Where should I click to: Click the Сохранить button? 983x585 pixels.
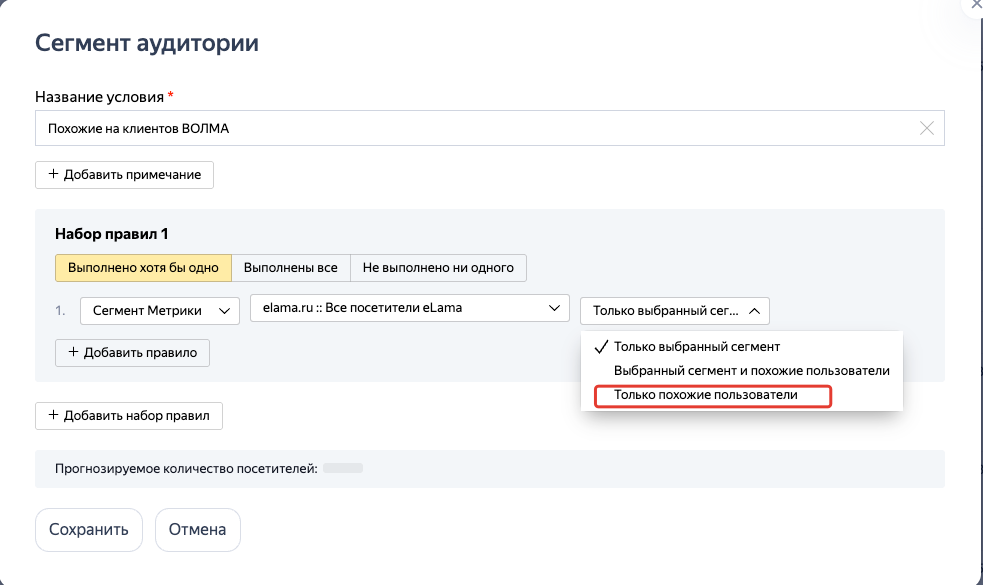tap(88, 530)
